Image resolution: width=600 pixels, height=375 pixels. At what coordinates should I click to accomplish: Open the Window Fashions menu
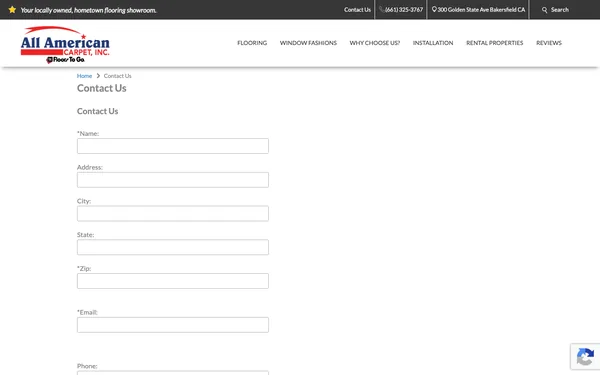point(308,43)
